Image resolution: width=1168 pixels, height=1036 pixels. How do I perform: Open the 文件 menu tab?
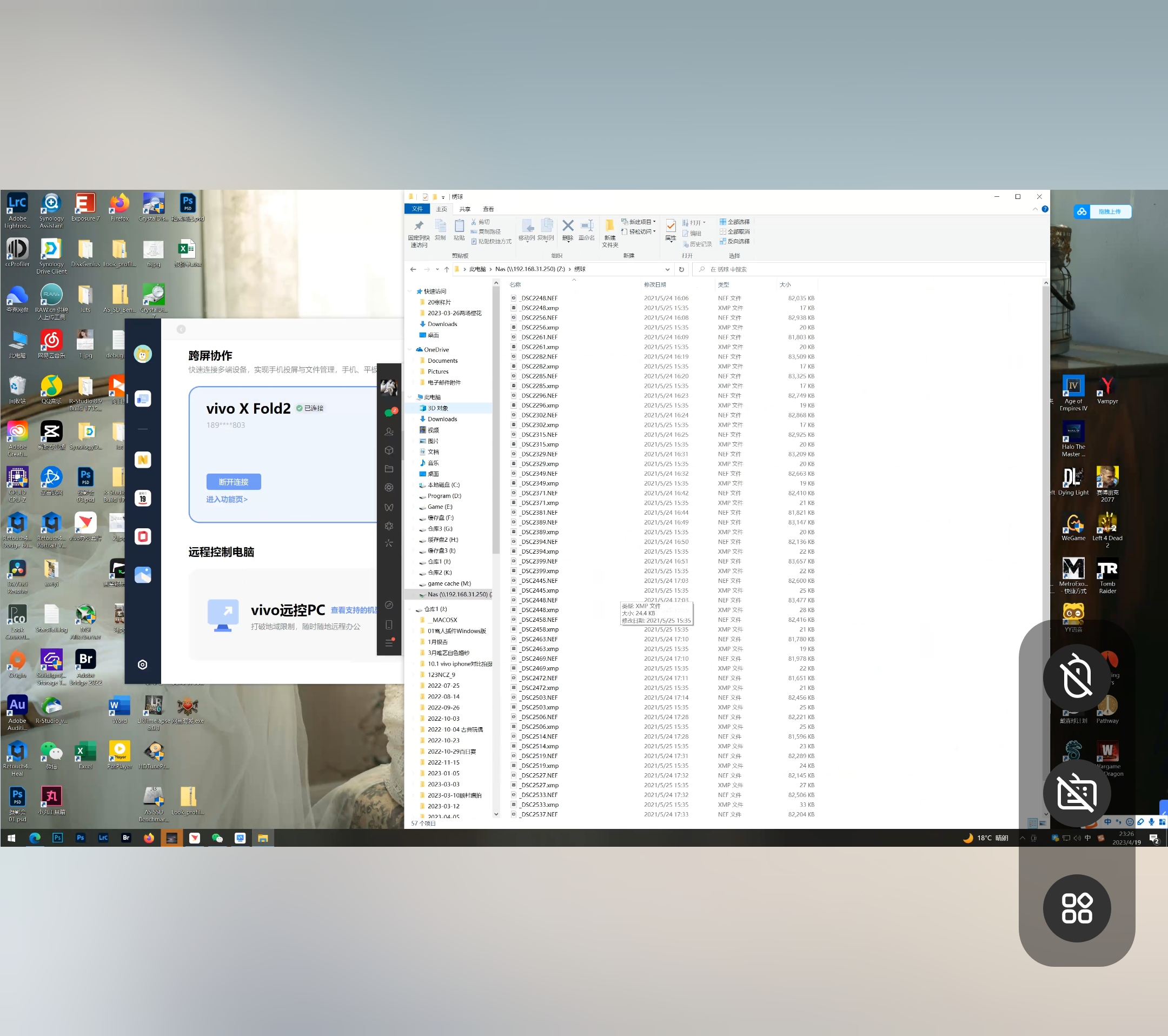[x=417, y=209]
